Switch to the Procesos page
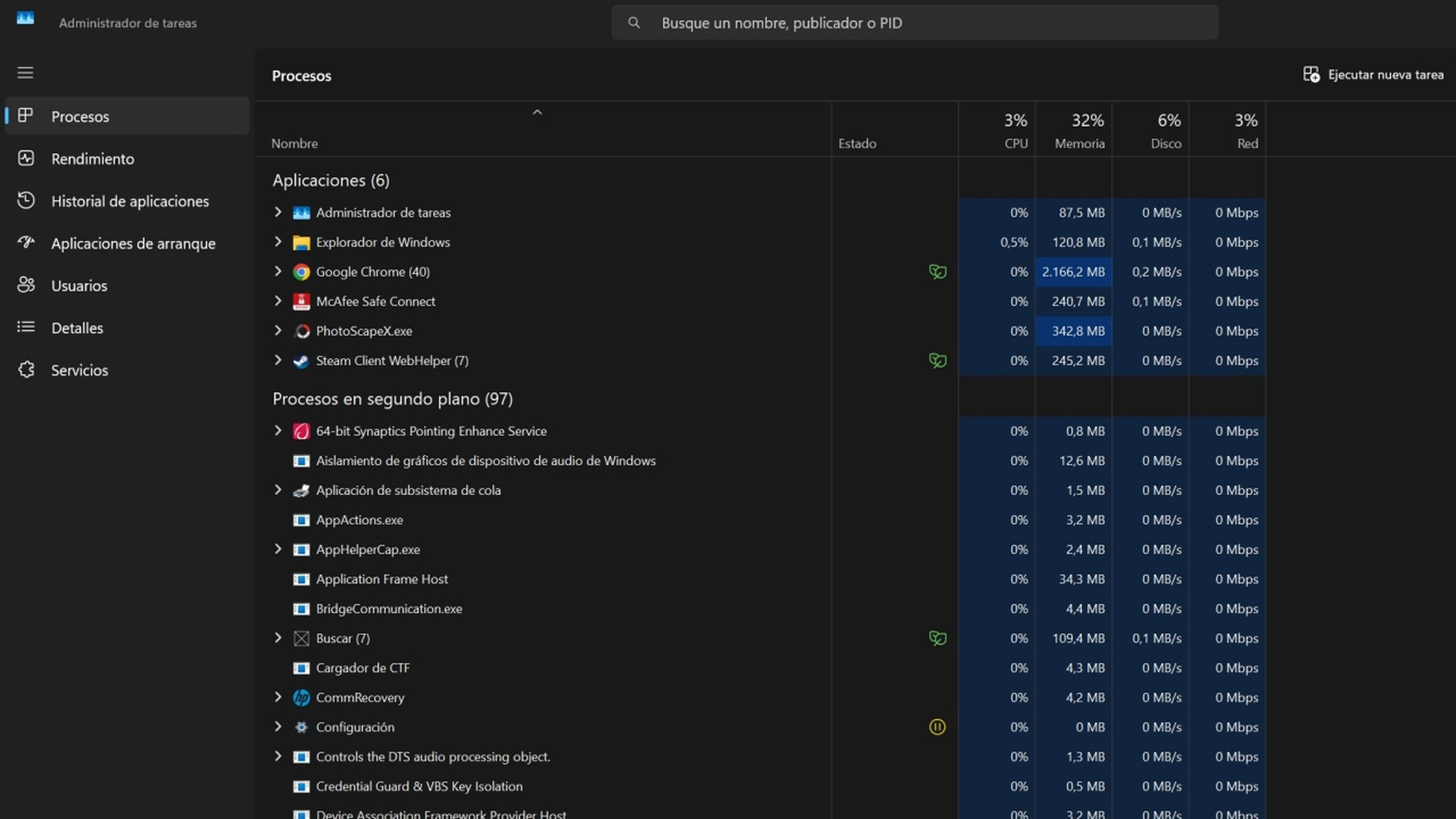This screenshot has height=819, width=1456. [127, 116]
